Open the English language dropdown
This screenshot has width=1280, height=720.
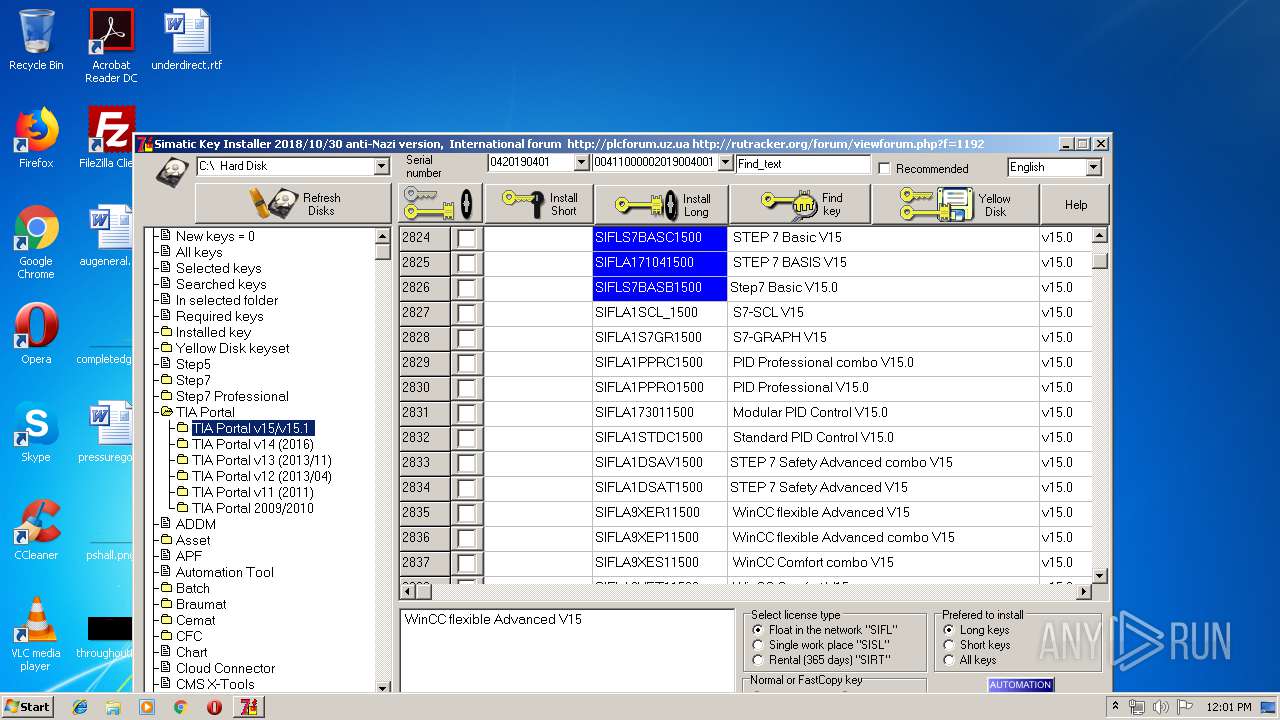(1093, 167)
